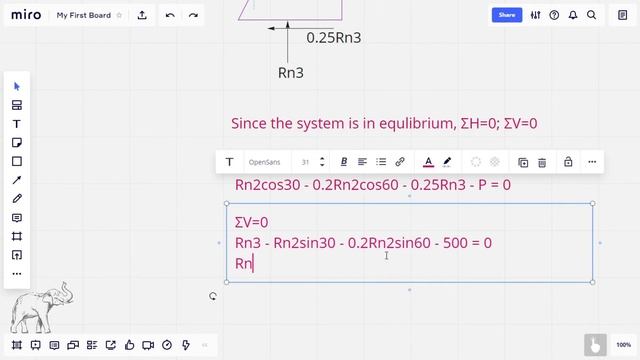
Task: Click the rotate handle of text box
Action: click(x=213, y=296)
